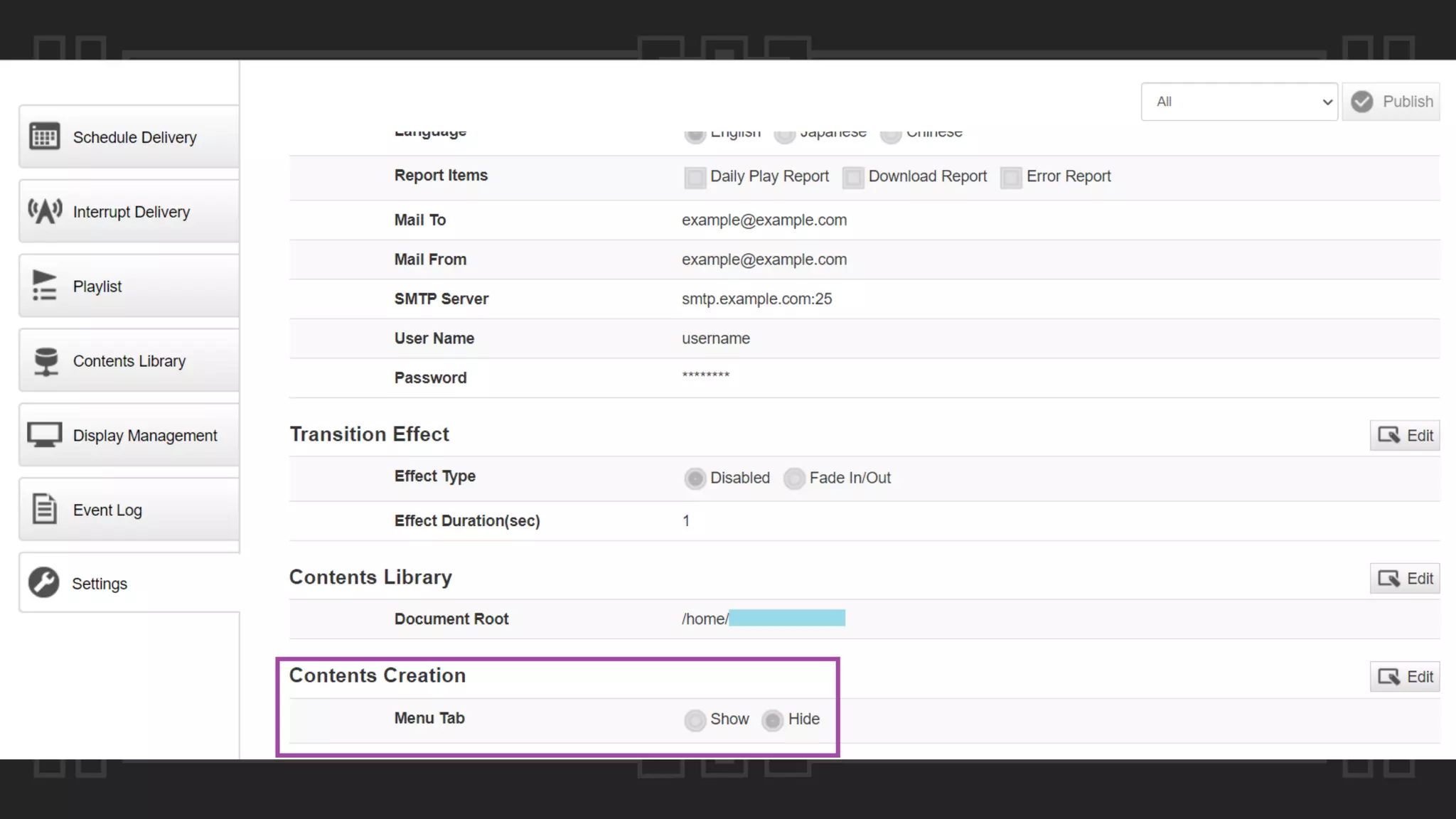1456x819 pixels.
Task: Click the Interrupt Delivery broadcast icon
Action: [44, 211]
